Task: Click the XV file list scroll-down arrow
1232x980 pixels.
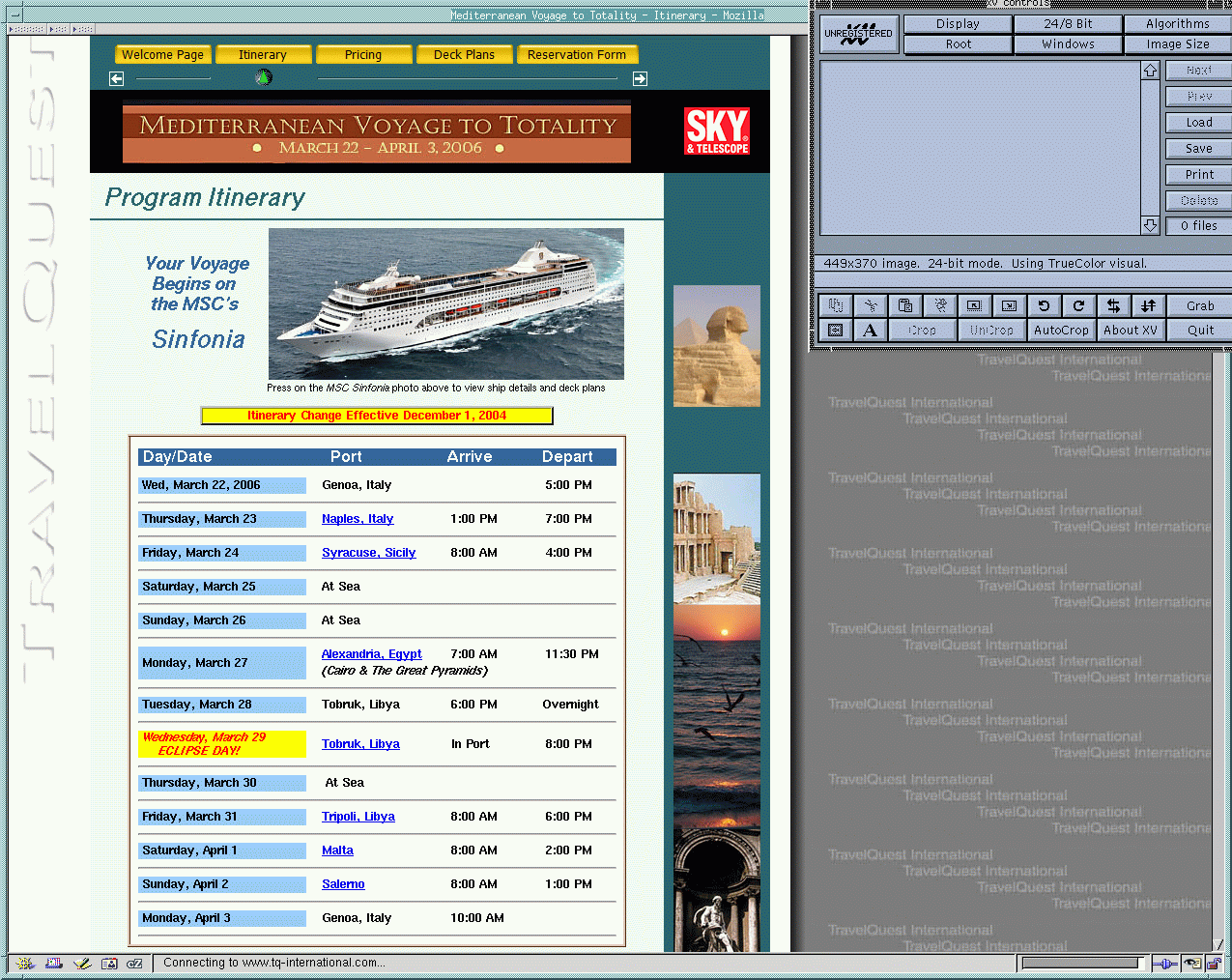Action: pos(1150,225)
